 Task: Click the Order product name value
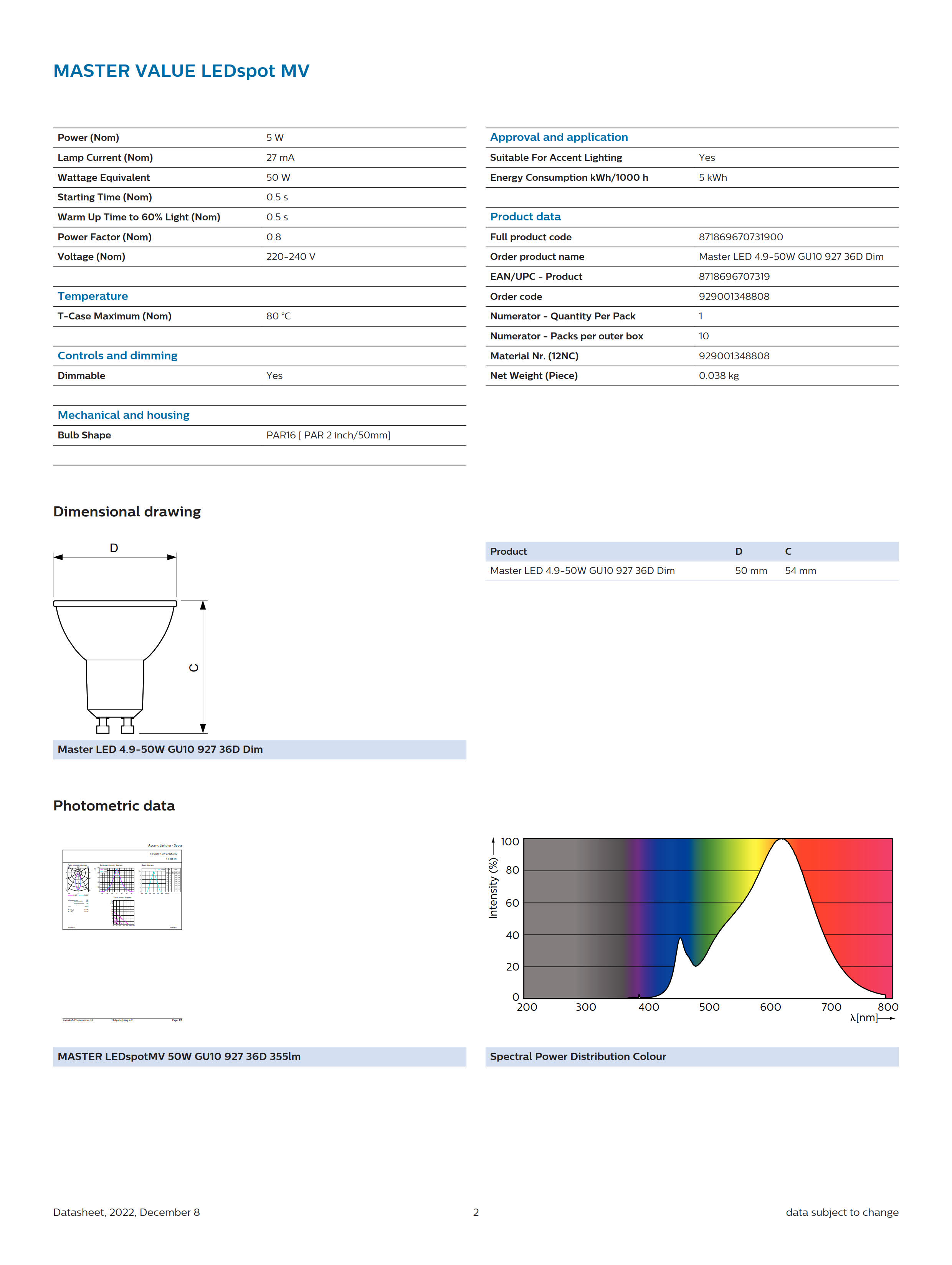click(x=791, y=257)
